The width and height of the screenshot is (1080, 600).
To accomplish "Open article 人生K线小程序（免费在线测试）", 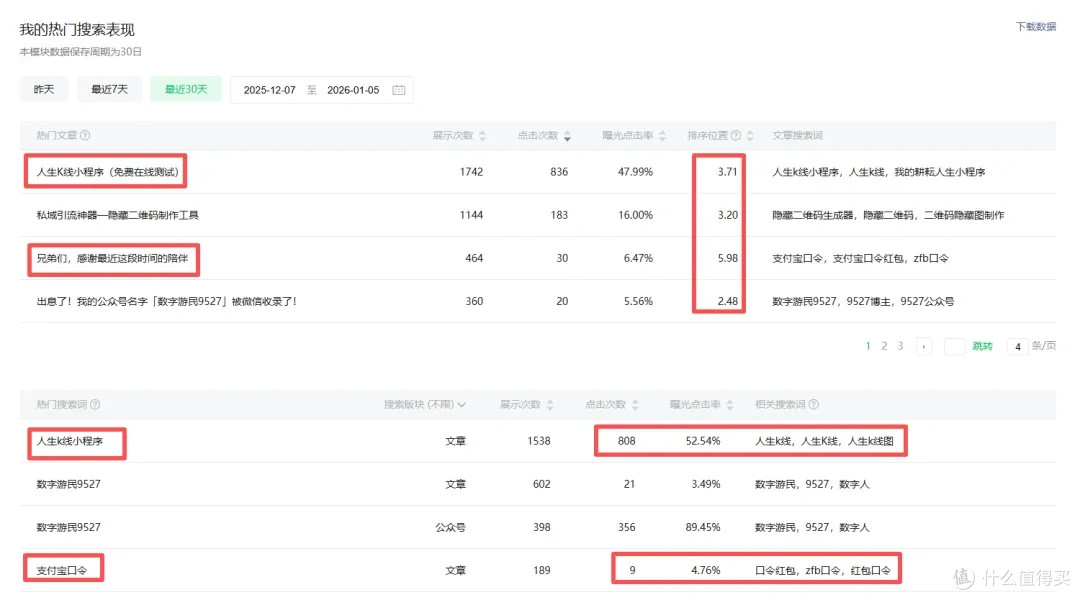I will [107, 172].
